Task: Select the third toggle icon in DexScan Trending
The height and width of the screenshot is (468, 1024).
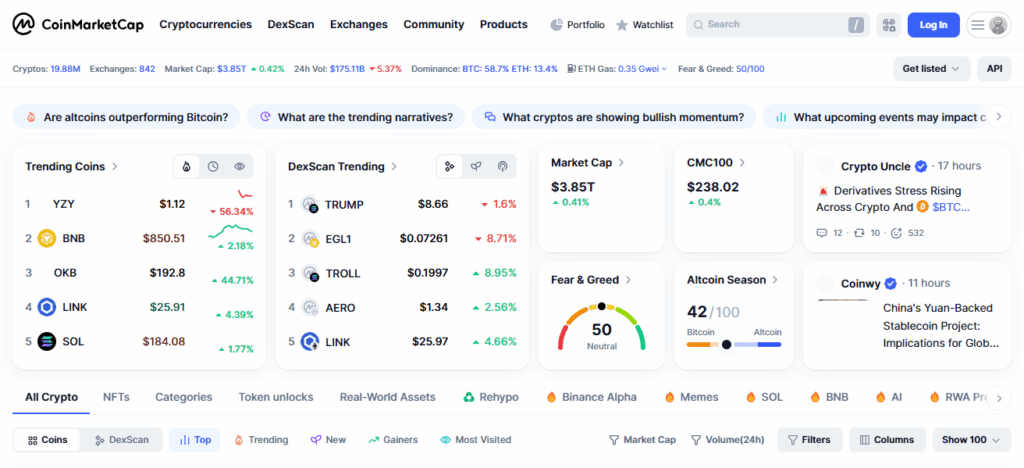Action: (x=502, y=166)
